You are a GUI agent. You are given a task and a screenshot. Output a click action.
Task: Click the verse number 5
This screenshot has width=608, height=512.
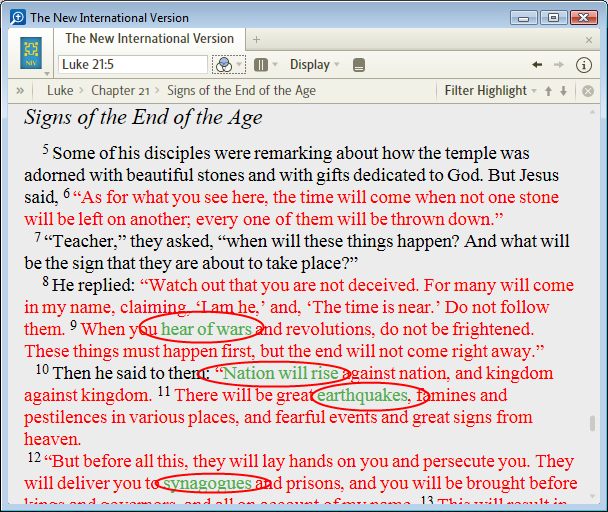pyautogui.click(x=45, y=149)
